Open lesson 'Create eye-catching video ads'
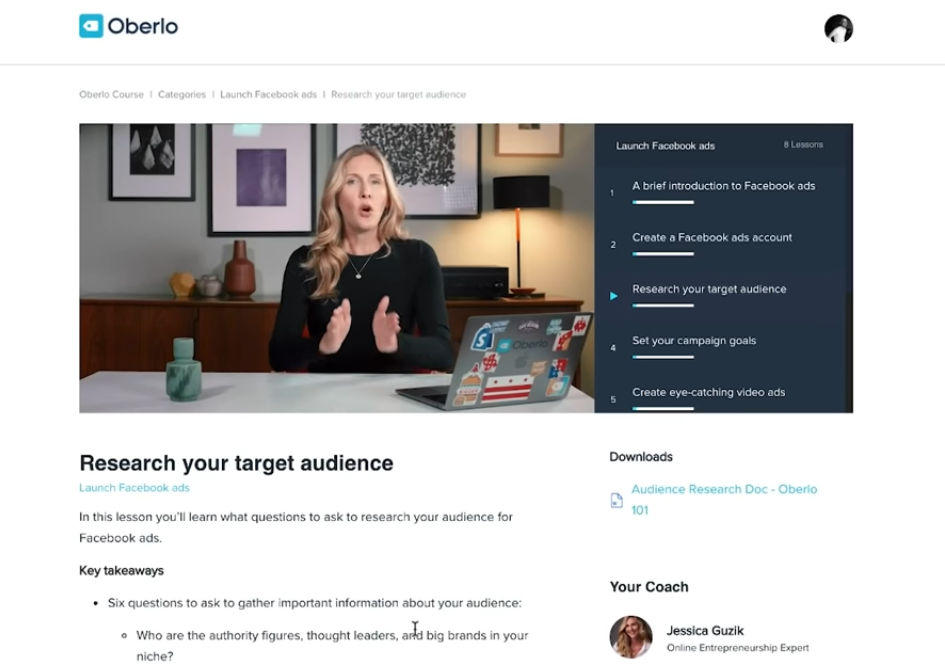The height and width of the screenshot is (669, 945). tap(708, 392)
